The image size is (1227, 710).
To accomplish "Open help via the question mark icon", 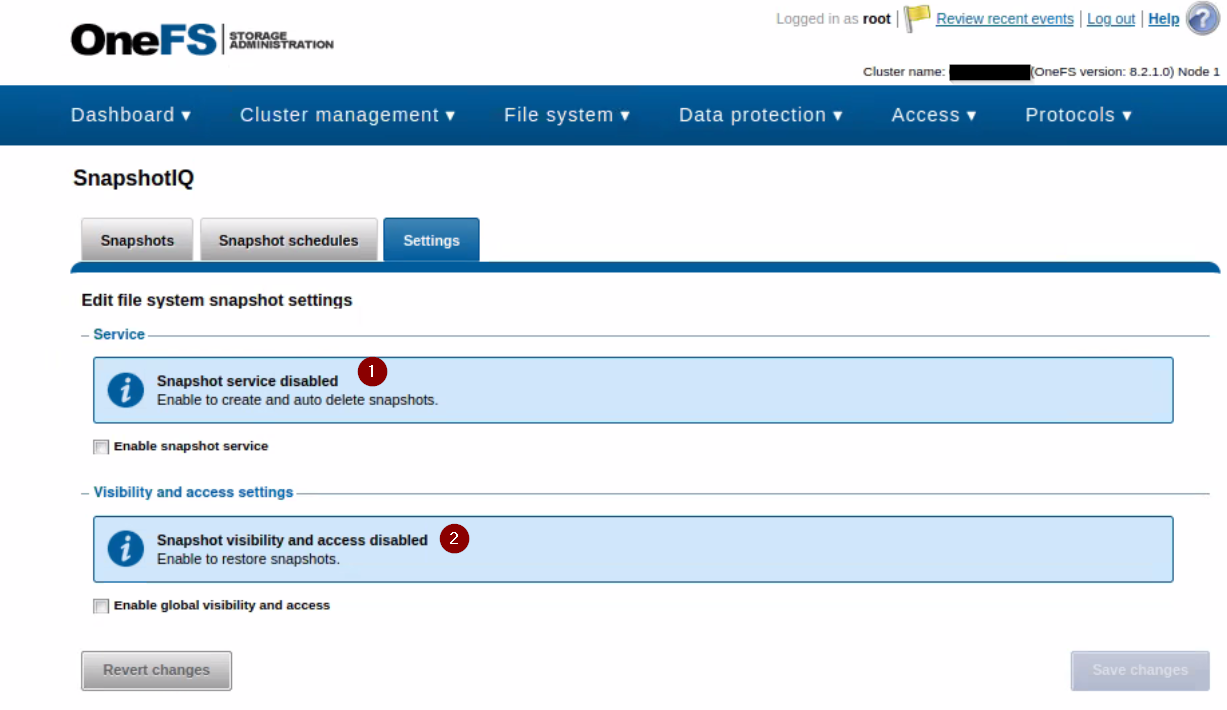I will pyautogui.click(x=1203, y=18).
